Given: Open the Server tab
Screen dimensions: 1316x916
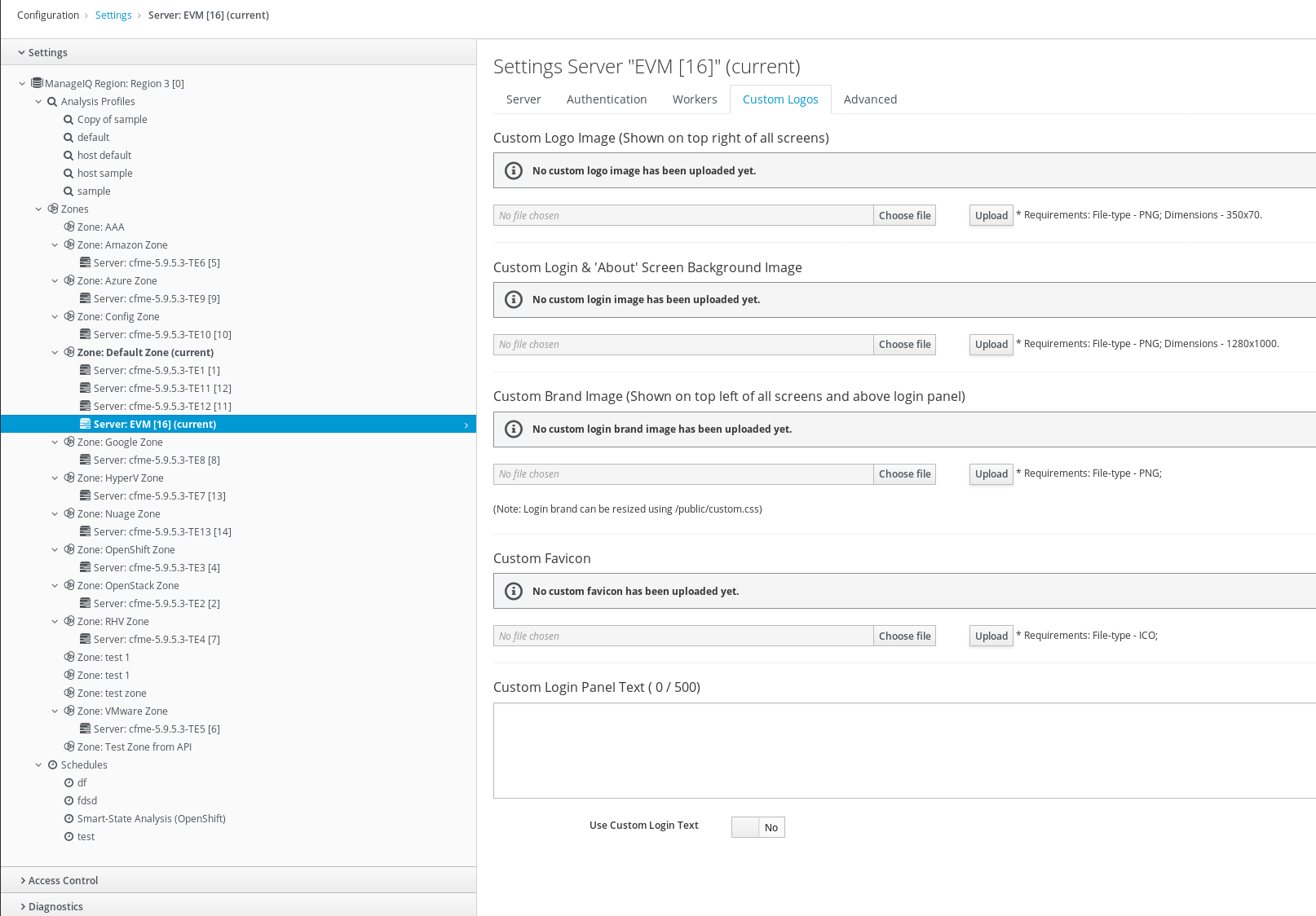Looking at the screenshot, I should click(x=523, y=99).
